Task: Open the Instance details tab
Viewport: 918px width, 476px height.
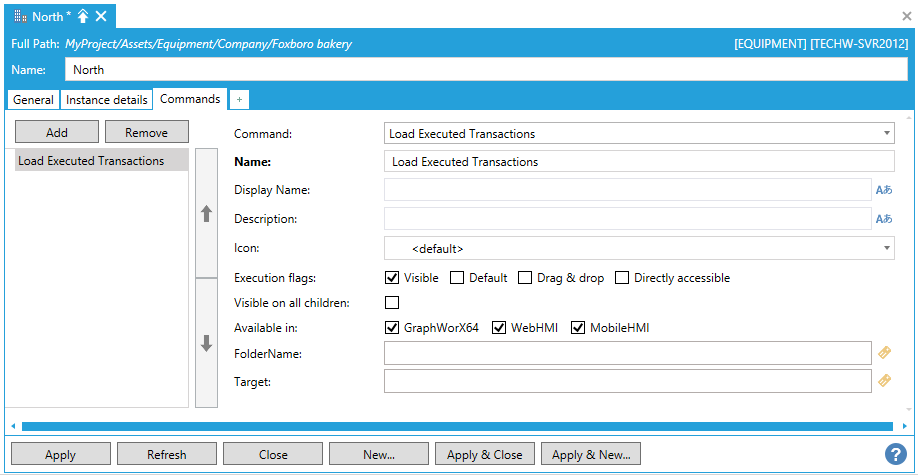Action: coord(107,100)
